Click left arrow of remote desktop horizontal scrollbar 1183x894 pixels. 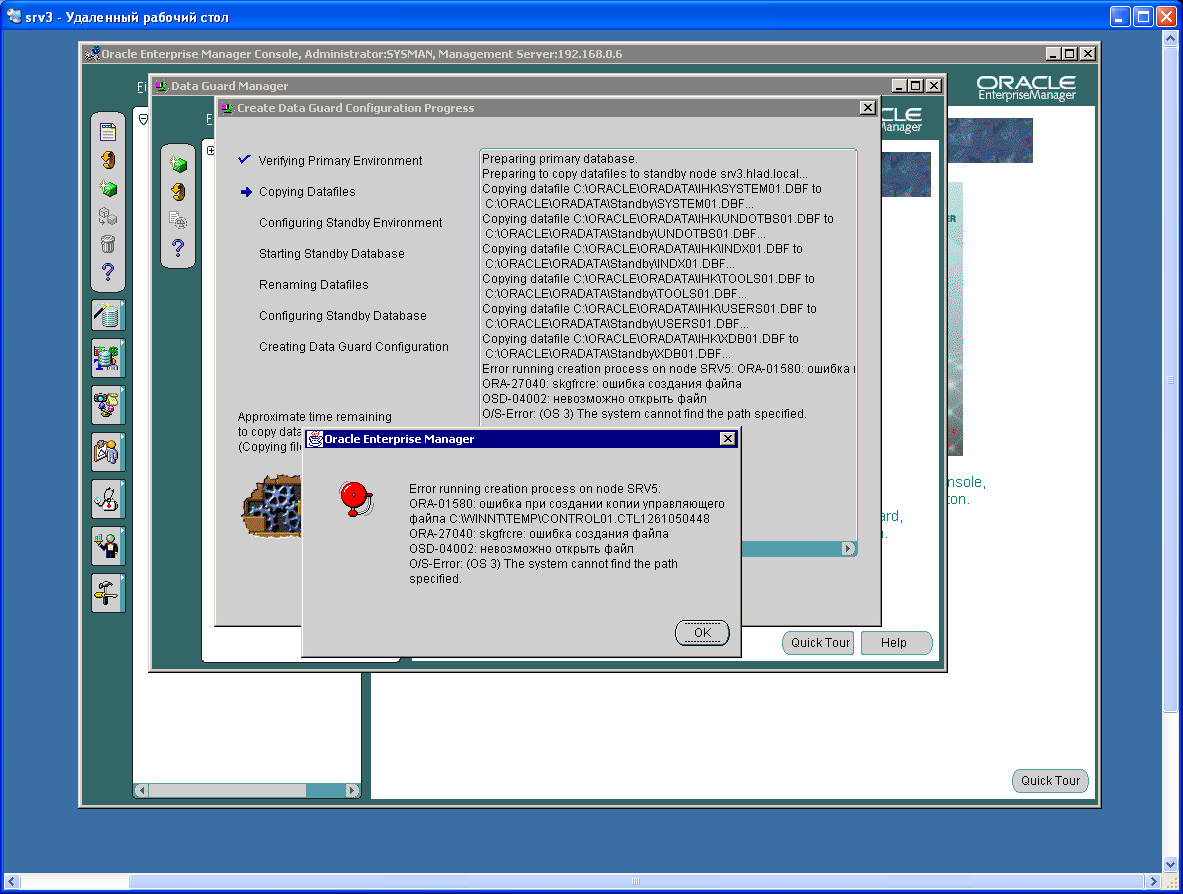tap(12, 881)
